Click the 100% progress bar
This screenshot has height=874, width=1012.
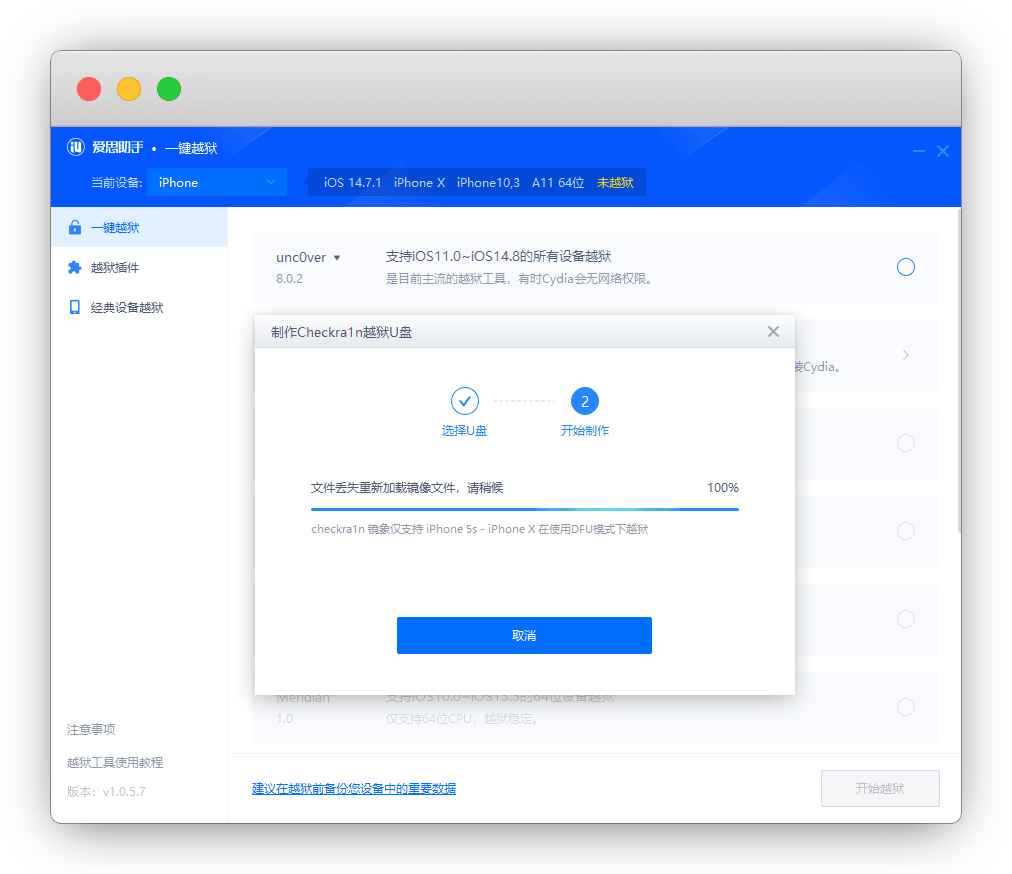point(524,509)
